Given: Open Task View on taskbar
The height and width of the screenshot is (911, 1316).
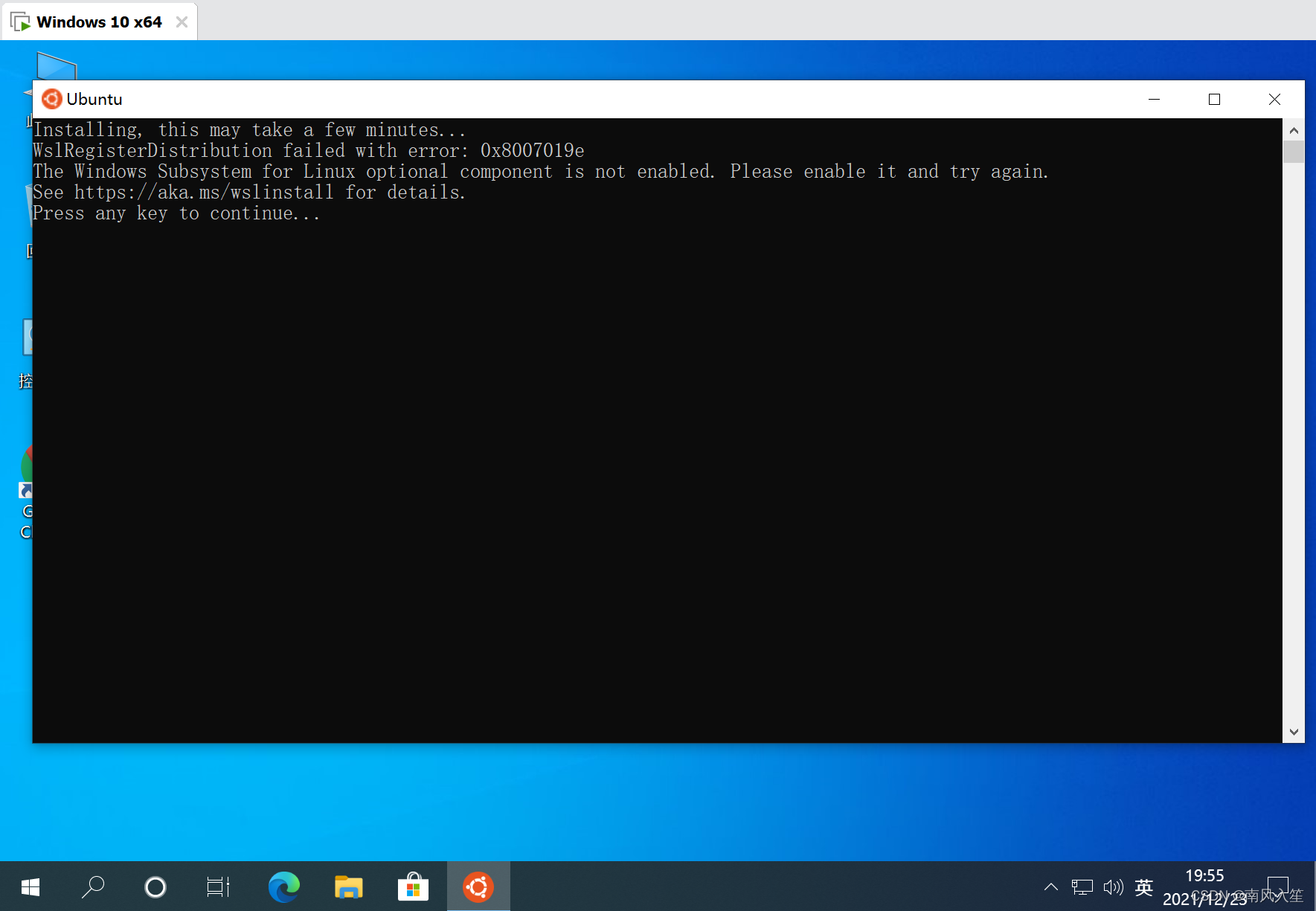Looking at the screenshot, I should click(218, 886).
